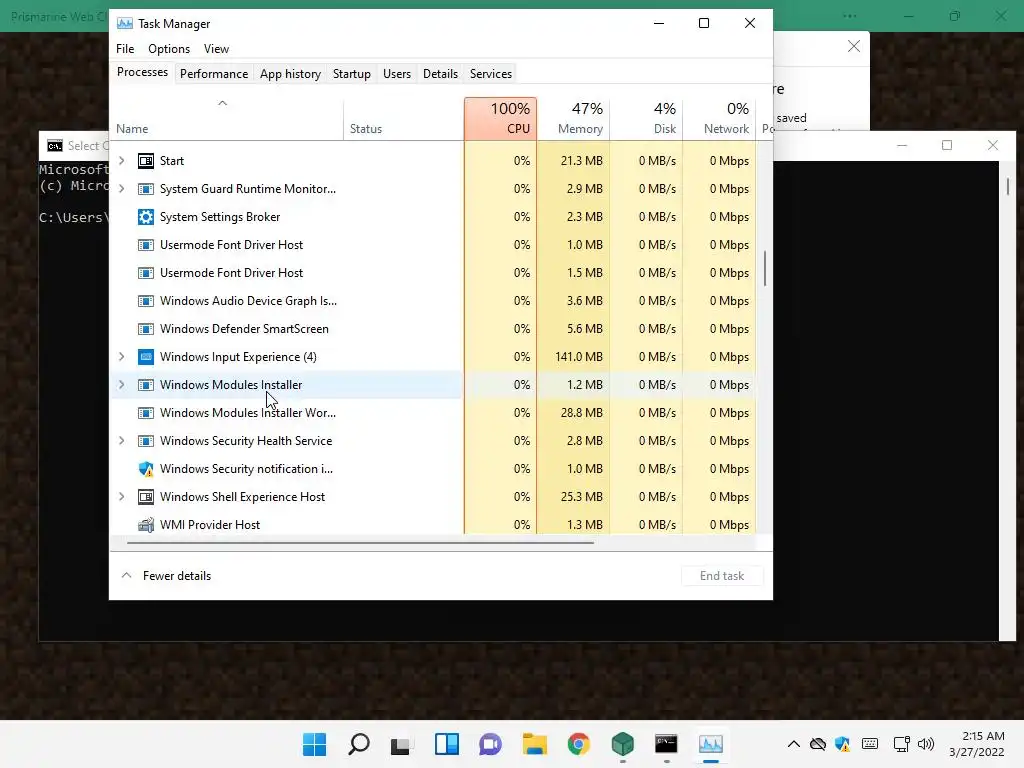Sort processes by Memory column
This screenshot has width=1024, height=768.
[x=573, y=118]
